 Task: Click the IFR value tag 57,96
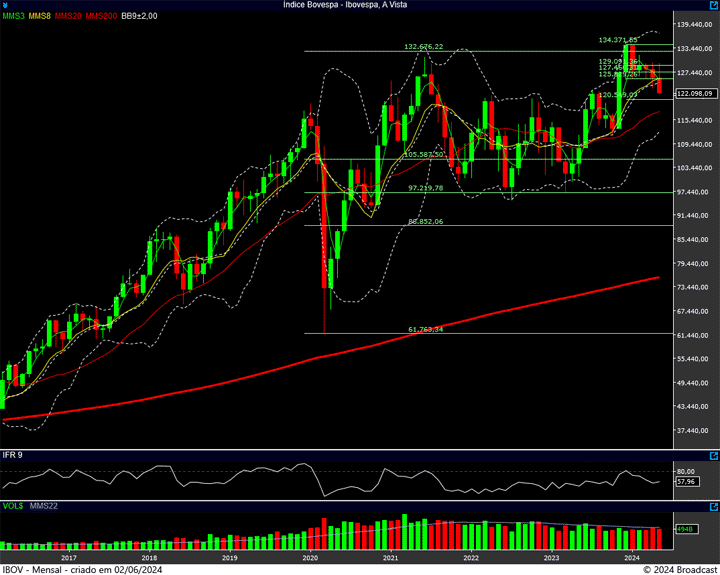click(x=686, y=481)
